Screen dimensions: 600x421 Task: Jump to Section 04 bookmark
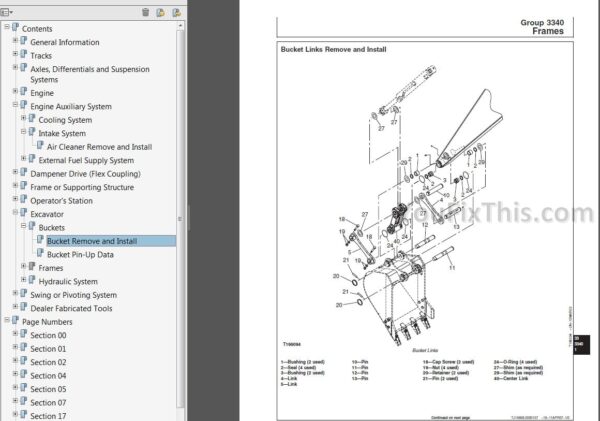[x=48, y=375]
